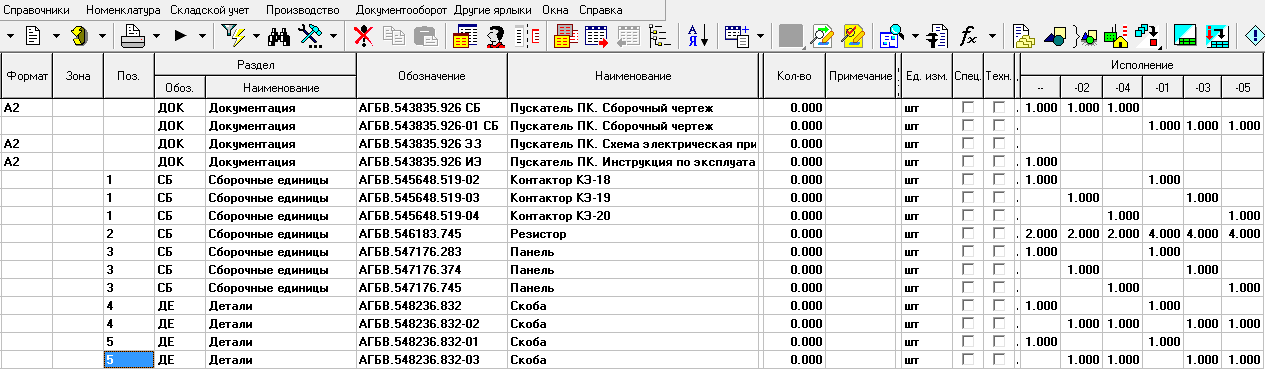Screen dimensions: 1265x369
Task: Click the table with plus list icon
Action: (737, 37)
